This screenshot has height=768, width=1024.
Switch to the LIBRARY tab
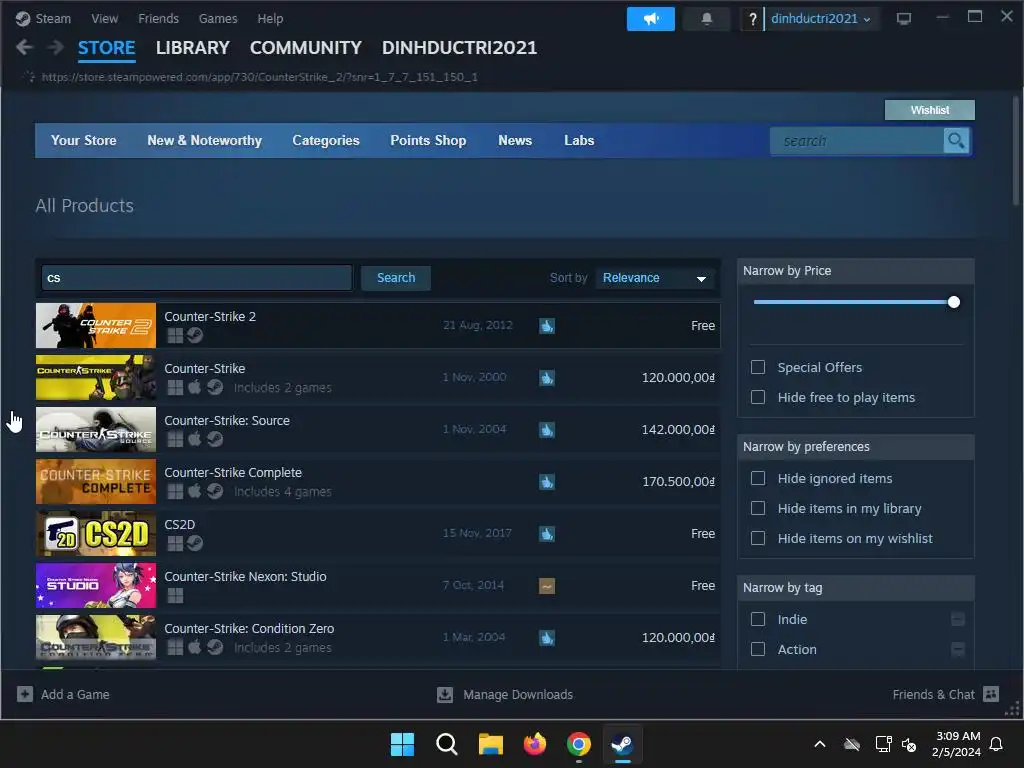tap(193, 48)
